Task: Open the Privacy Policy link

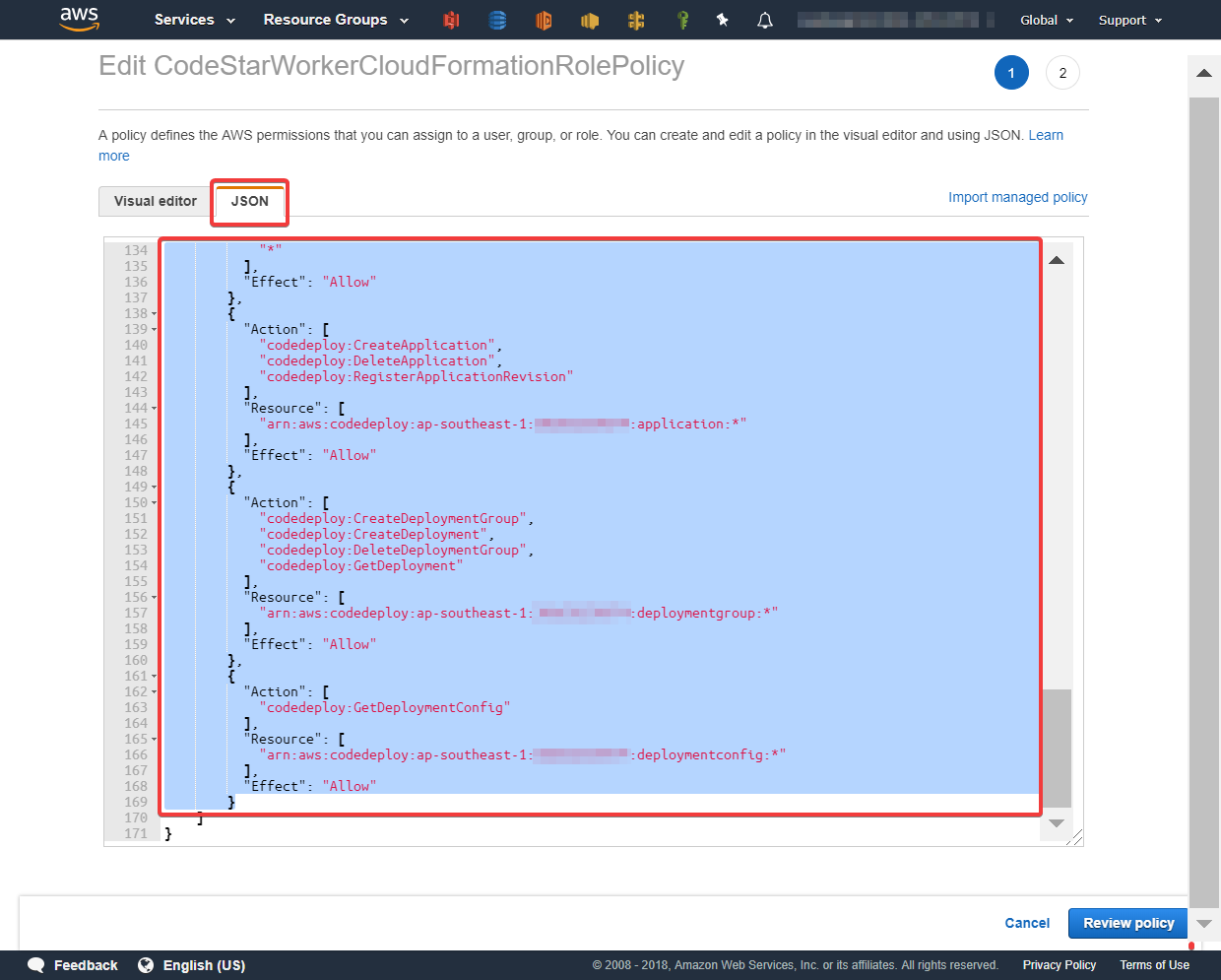Action: pos(1060,965)
